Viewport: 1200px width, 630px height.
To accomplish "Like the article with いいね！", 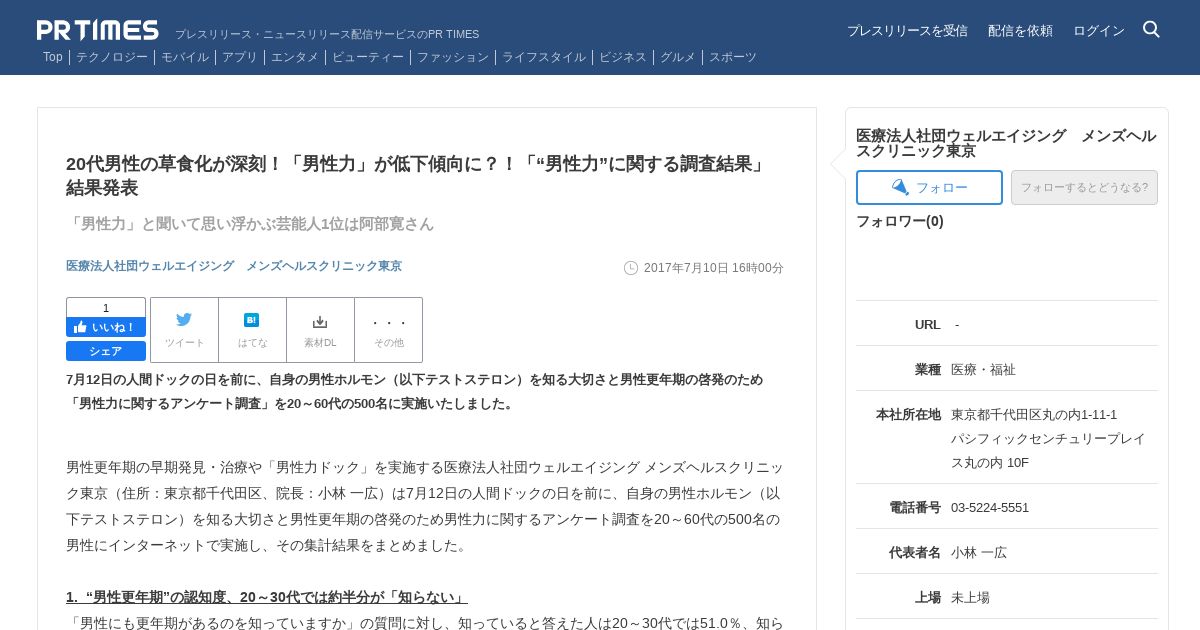I will (106, 327).
